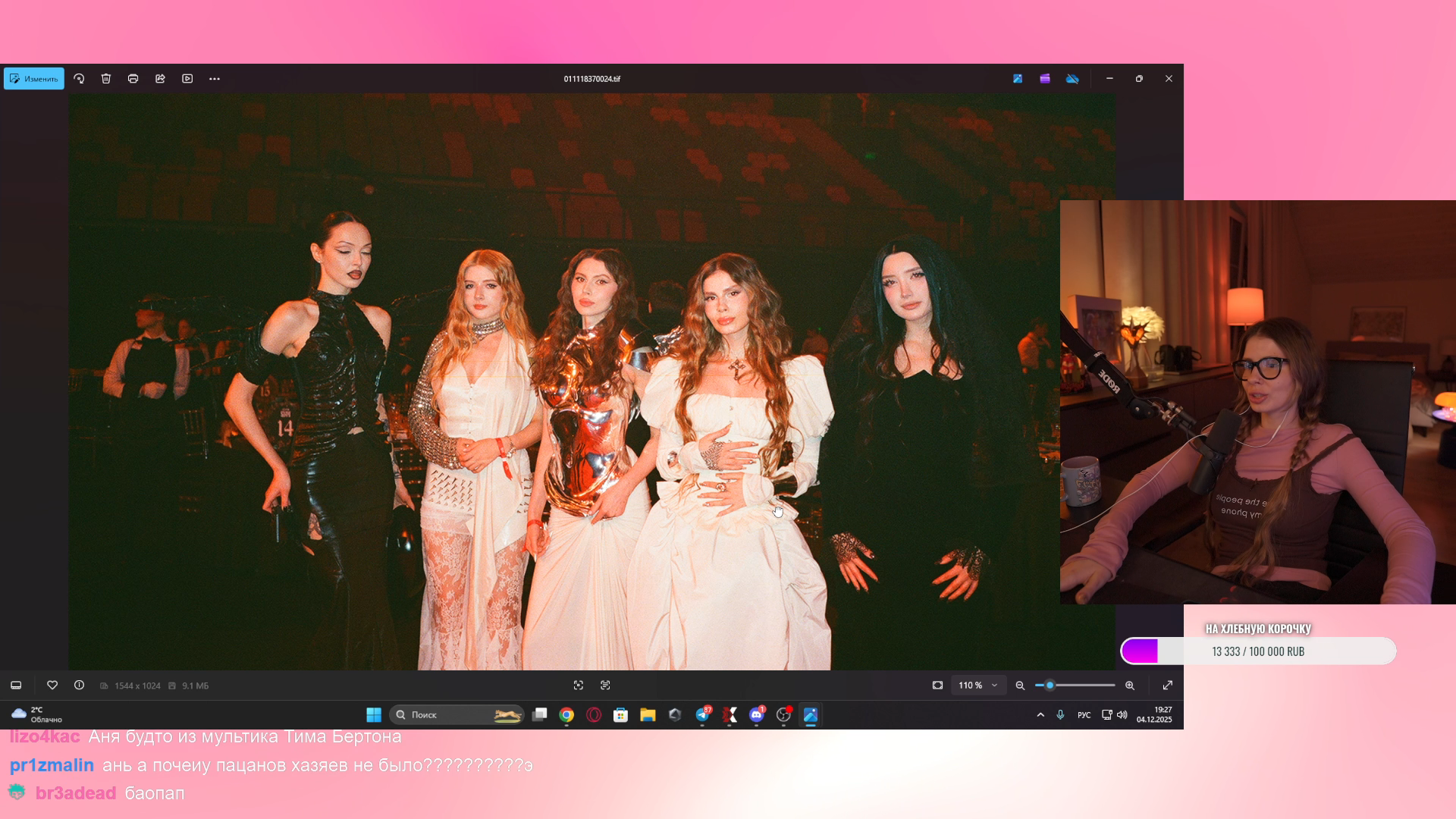1456x819 pixels.
Task: Click the zoom level slider handle
Action: 1050,686
